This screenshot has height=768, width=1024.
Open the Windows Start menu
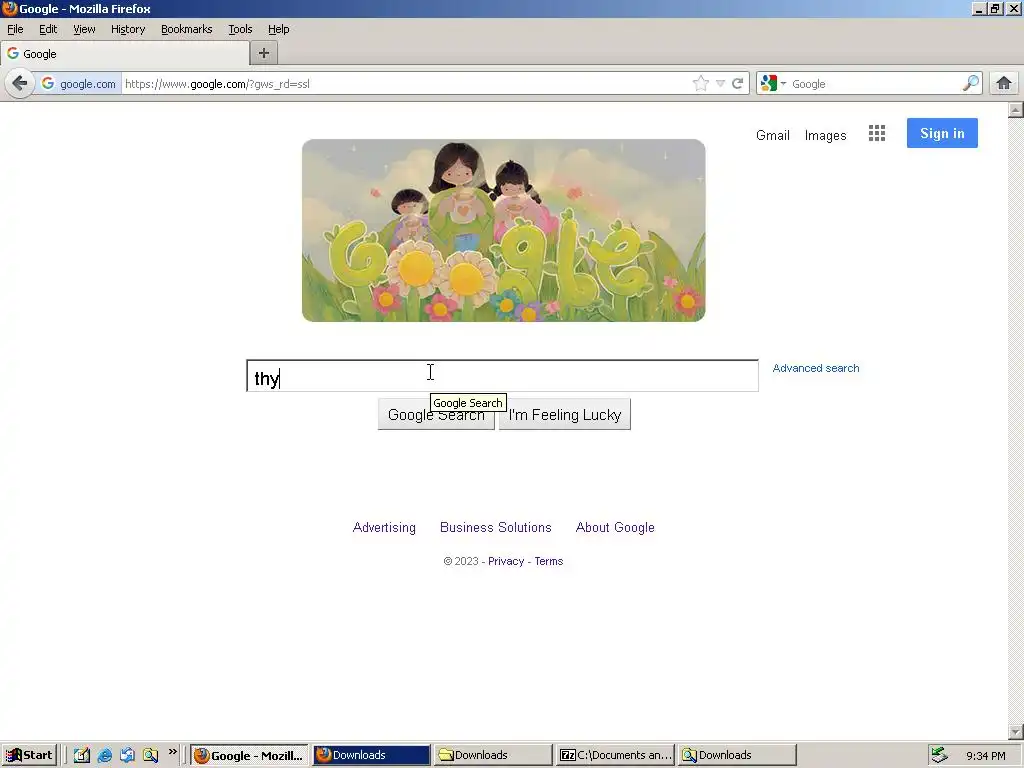coord(30,755)
